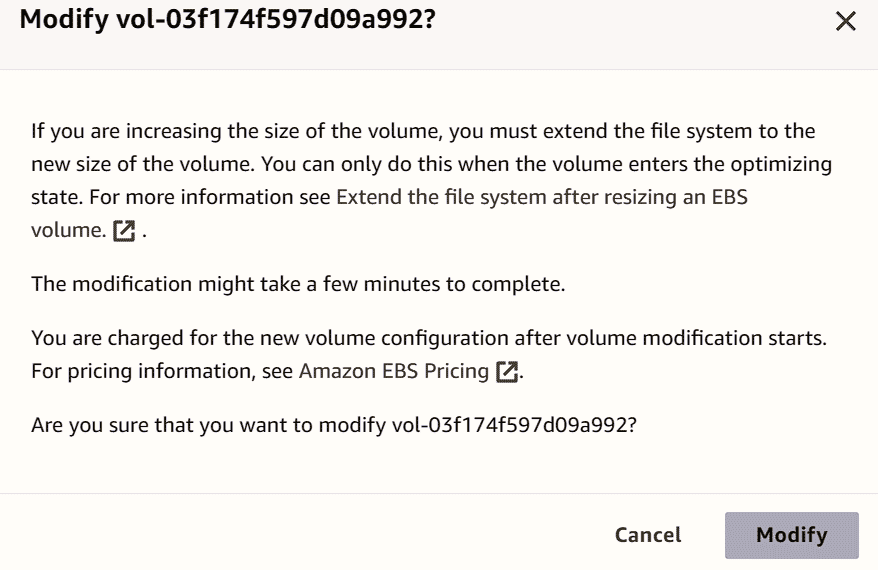Cancel the volume modification
The image size is (878, 570).
(x=648, y=535)
